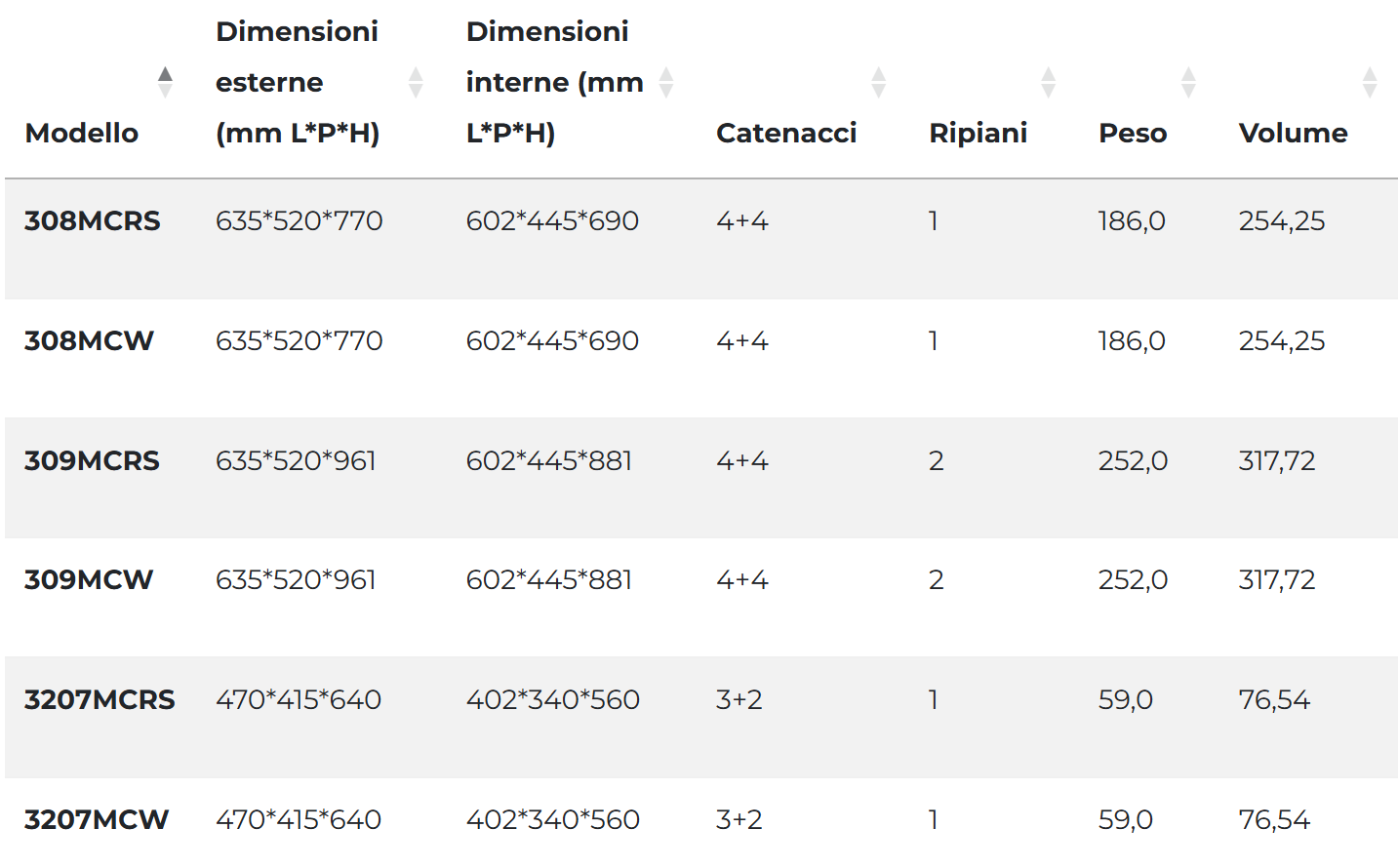1398x868 pixels.
Task: Select the 309MCRS model name
Action: tap(92, 460)
